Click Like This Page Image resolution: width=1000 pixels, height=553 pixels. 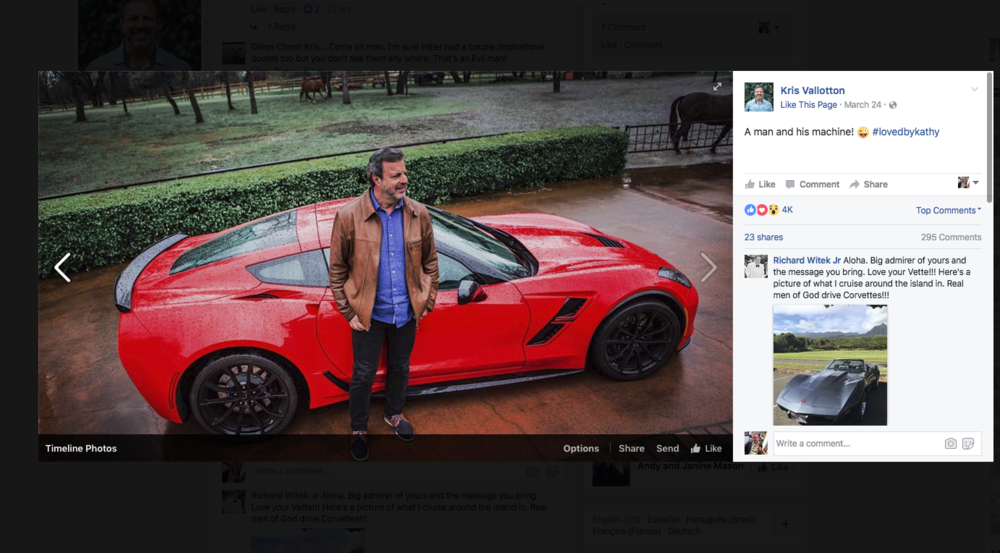[x=808, y=105]
